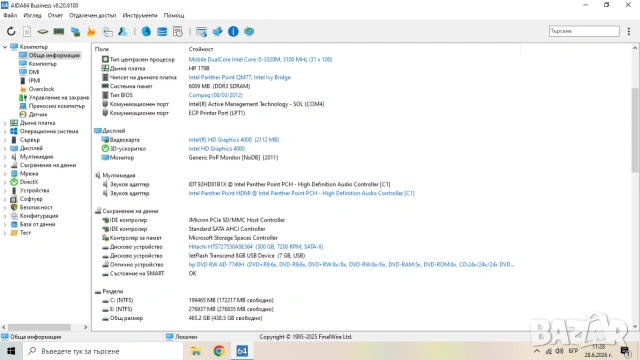640x360 pixels.
Task: Open the Отдалечен достъп menu
Action: pyautogui.click(x=93, y=15)
